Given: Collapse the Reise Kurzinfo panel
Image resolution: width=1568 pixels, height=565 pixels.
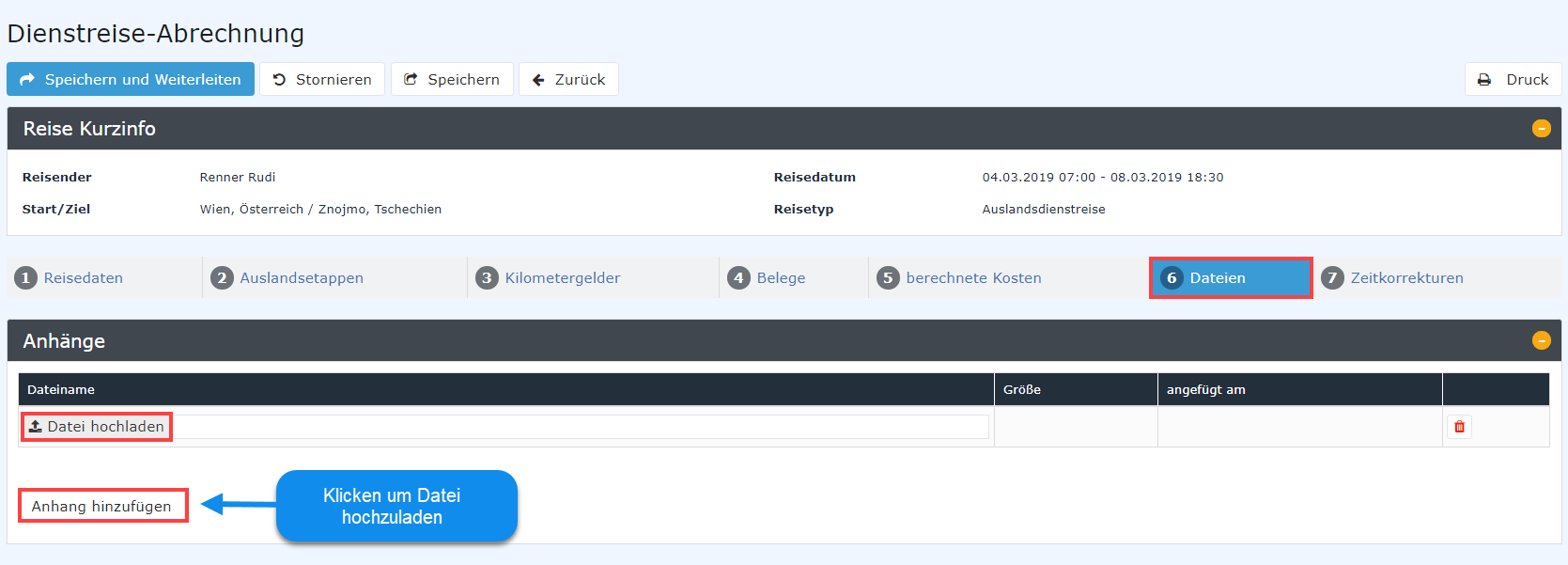Looking at the screenshot, I should (1542, 128).
